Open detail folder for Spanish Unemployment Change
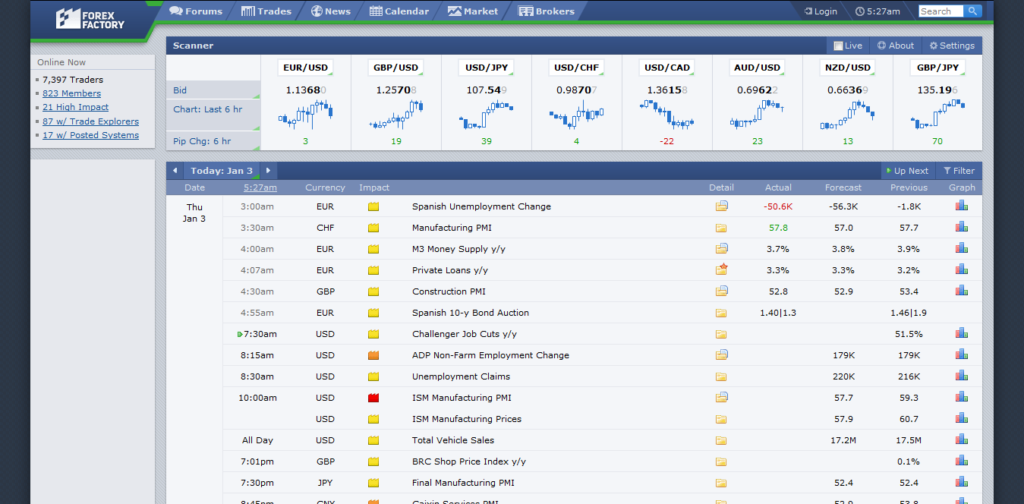Viewport: 1024px width, 504px height. [x=721, y=206]
